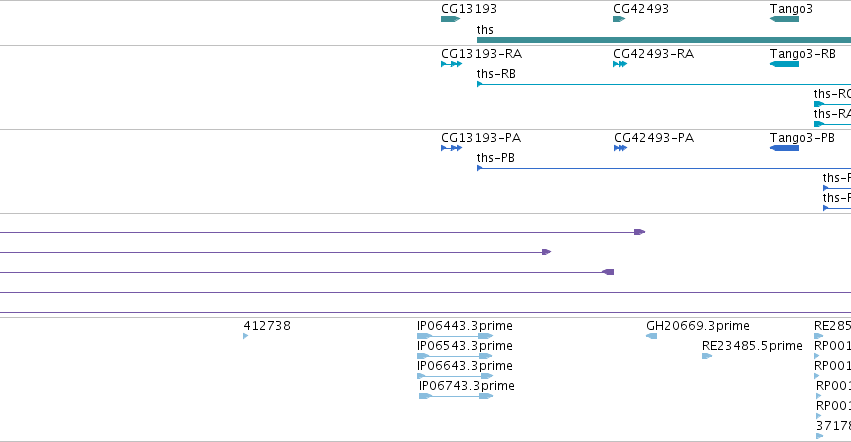The image size is (851, 442).
Task: Select the CG13193 gene arrow glyph
Action: click(x=450, y=19)
